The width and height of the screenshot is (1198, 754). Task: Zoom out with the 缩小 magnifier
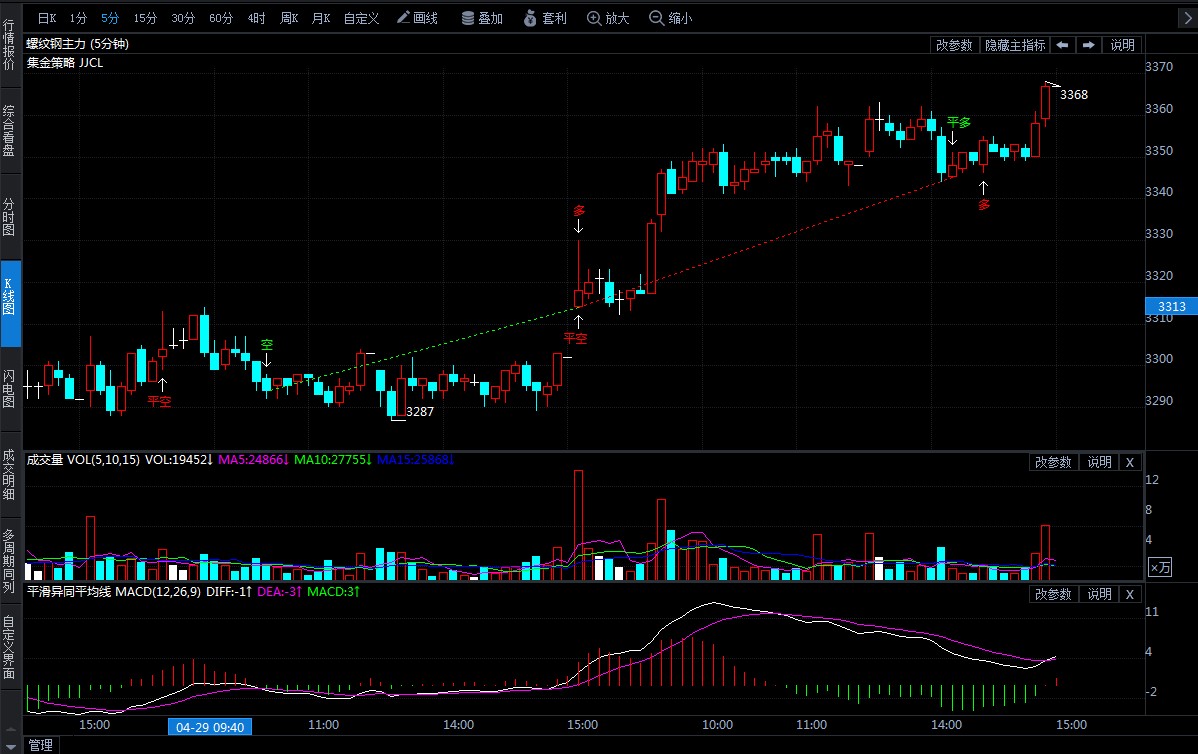click(x=670, y=18)
